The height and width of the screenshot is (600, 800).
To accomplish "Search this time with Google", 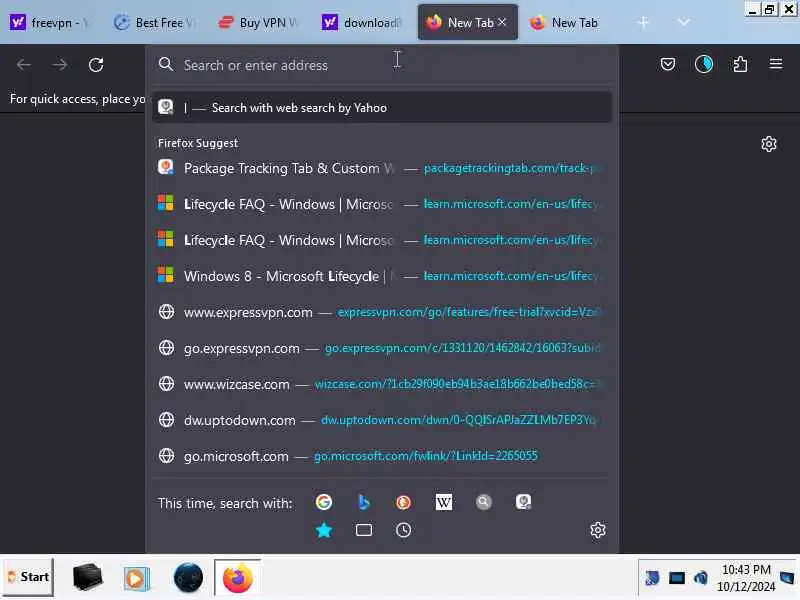I will click(323, 502).
